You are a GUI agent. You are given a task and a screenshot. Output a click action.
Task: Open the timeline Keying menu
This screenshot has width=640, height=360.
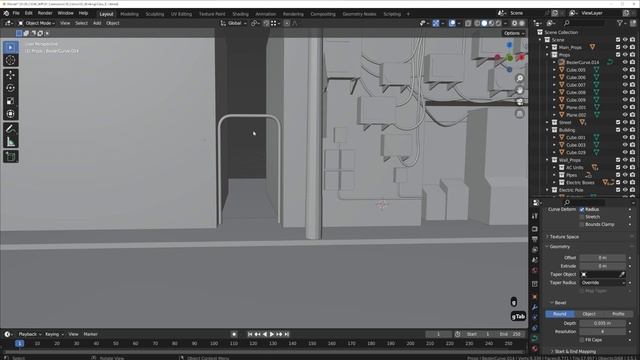(54, 334)
